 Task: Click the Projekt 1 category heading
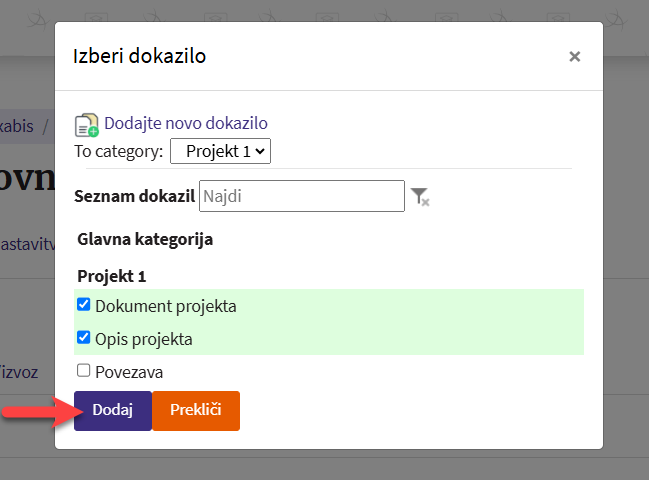(x=111, y=276)
